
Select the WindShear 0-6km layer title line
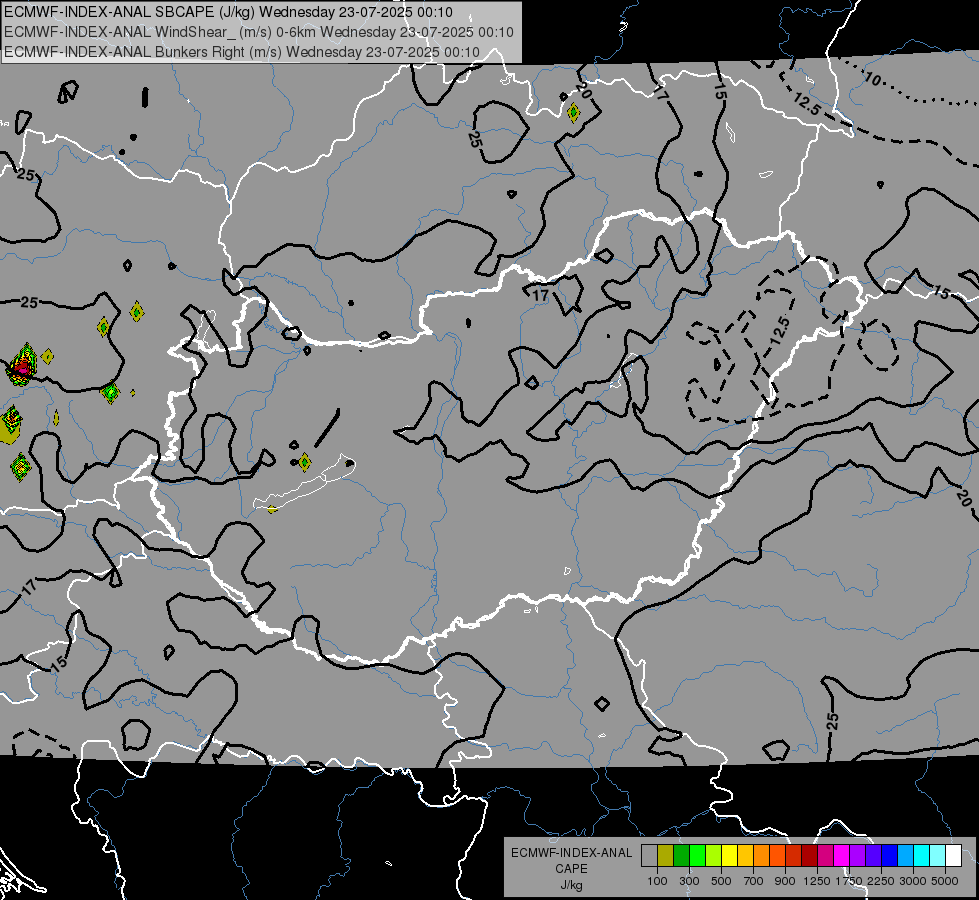click(258, 32)
